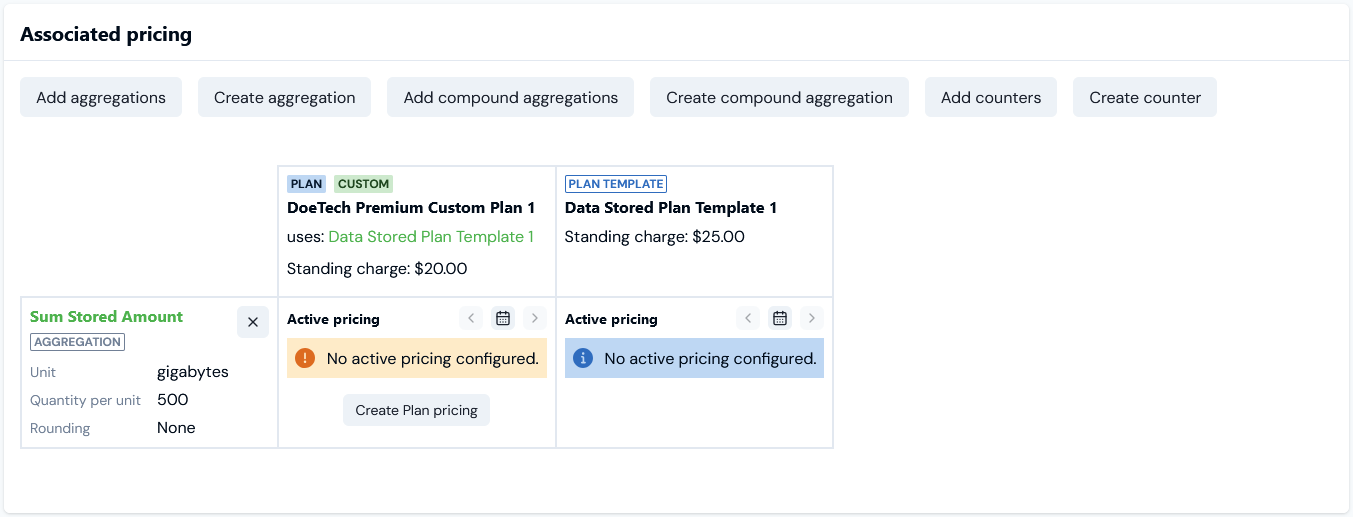Select DoeTech Premium Custom Plan 1 heading
Viewport: 1353px width, 517px height.
click(411, 208)
